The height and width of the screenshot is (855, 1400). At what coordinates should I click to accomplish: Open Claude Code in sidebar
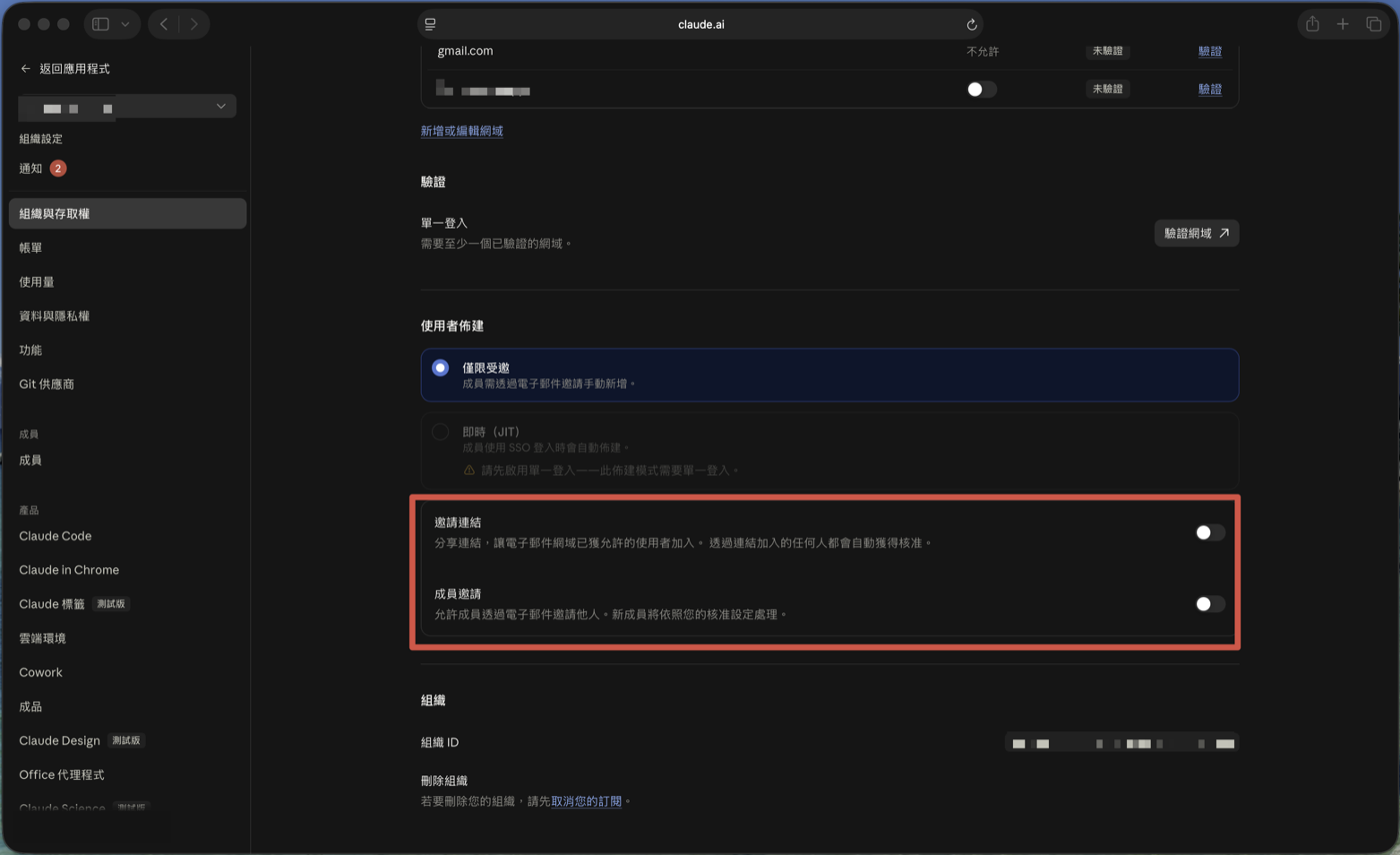[56, 536]
